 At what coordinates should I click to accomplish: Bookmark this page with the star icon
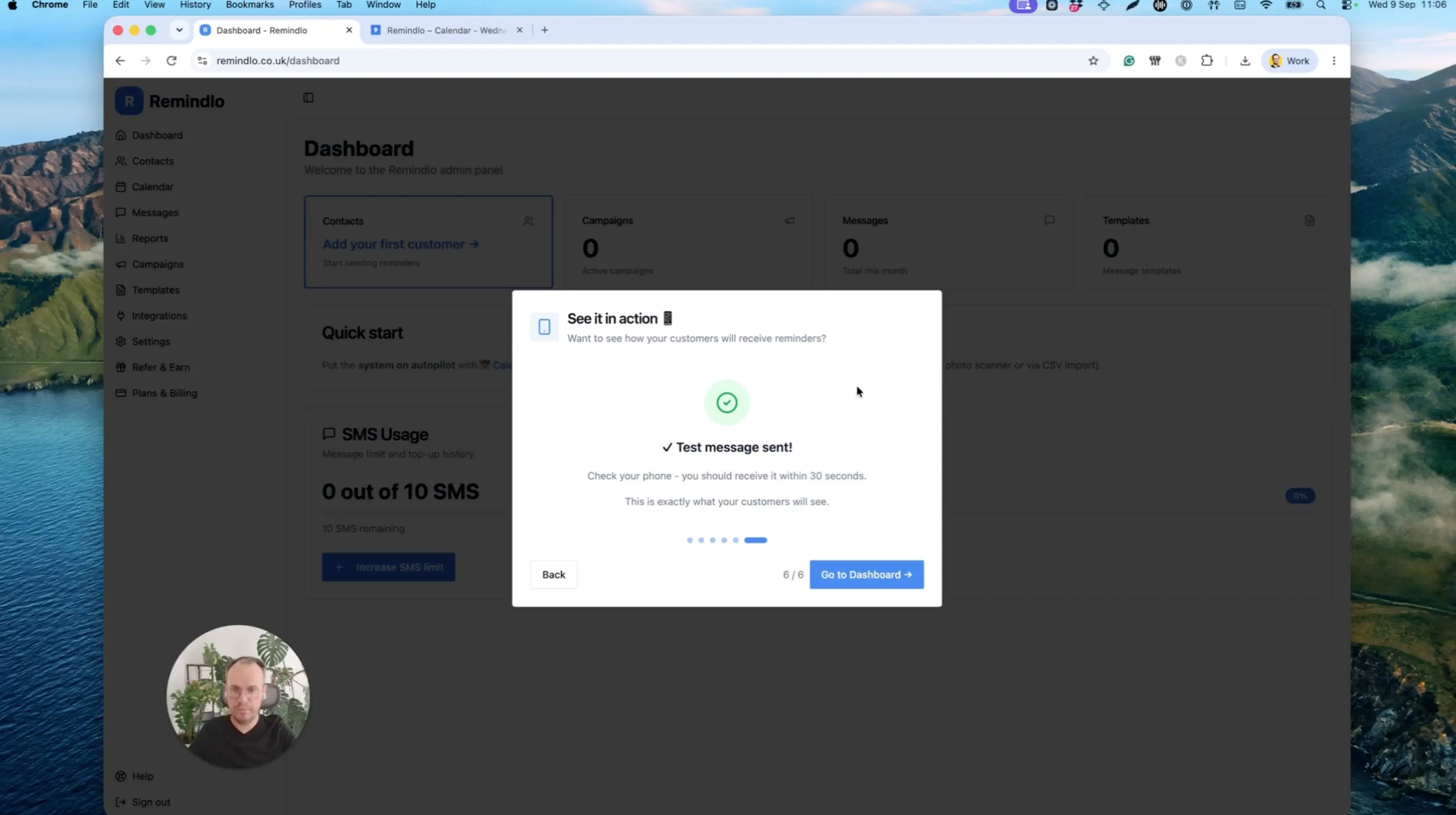point(1093,61)
